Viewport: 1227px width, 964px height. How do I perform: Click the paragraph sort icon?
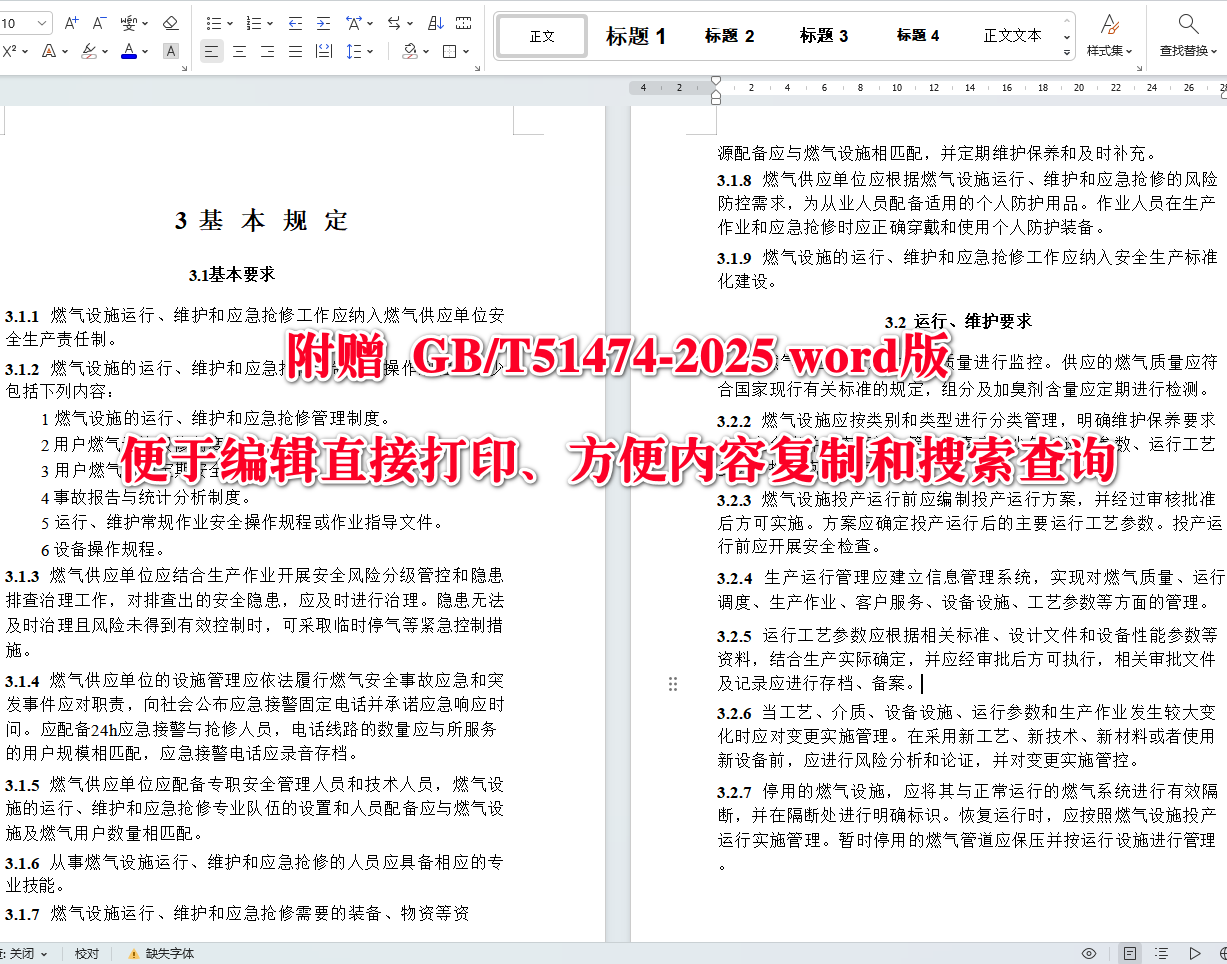tap(437, 23)
